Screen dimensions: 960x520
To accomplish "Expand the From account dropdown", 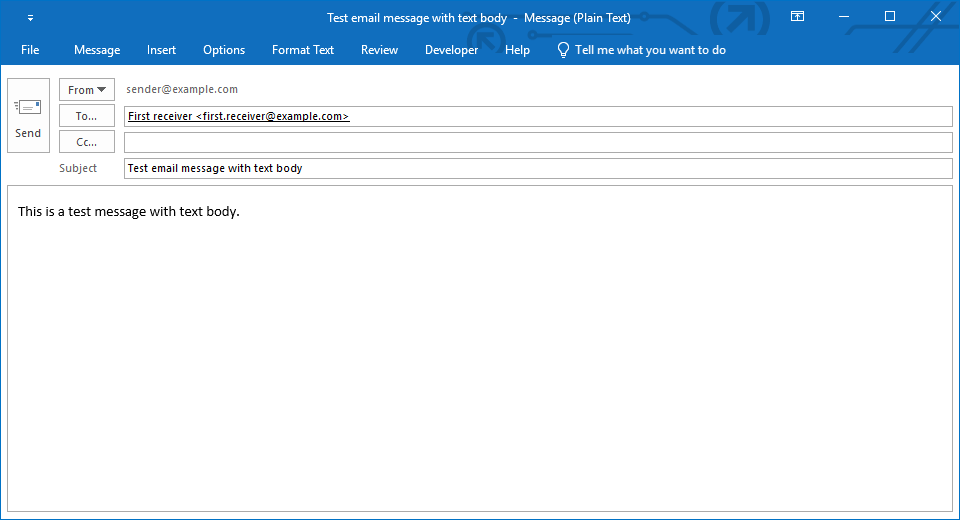I will (87, 90).
